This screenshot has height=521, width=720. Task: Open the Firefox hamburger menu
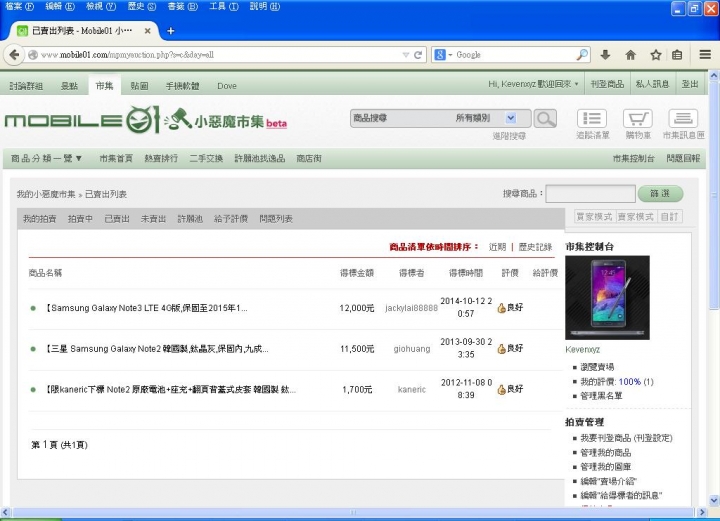coord(705,55)
